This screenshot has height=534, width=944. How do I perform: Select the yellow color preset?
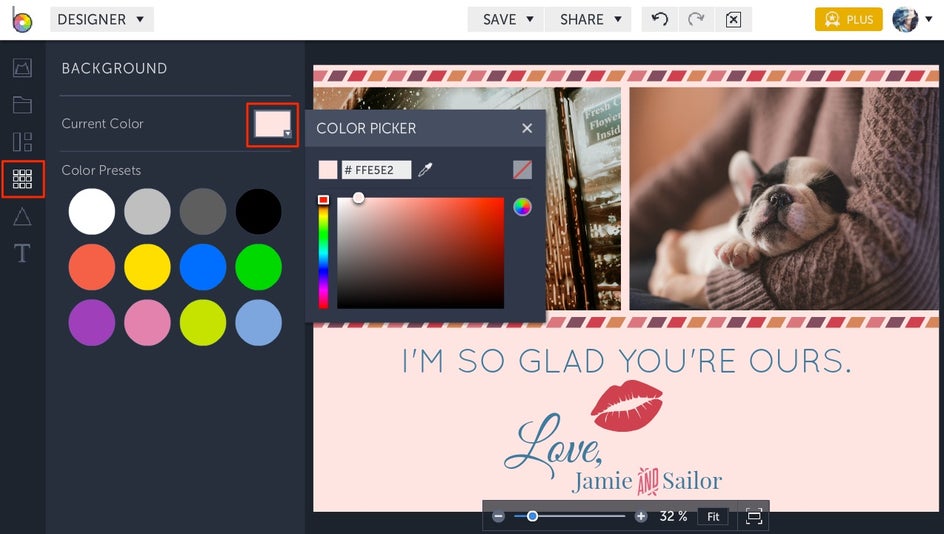[x=148, y=267]
